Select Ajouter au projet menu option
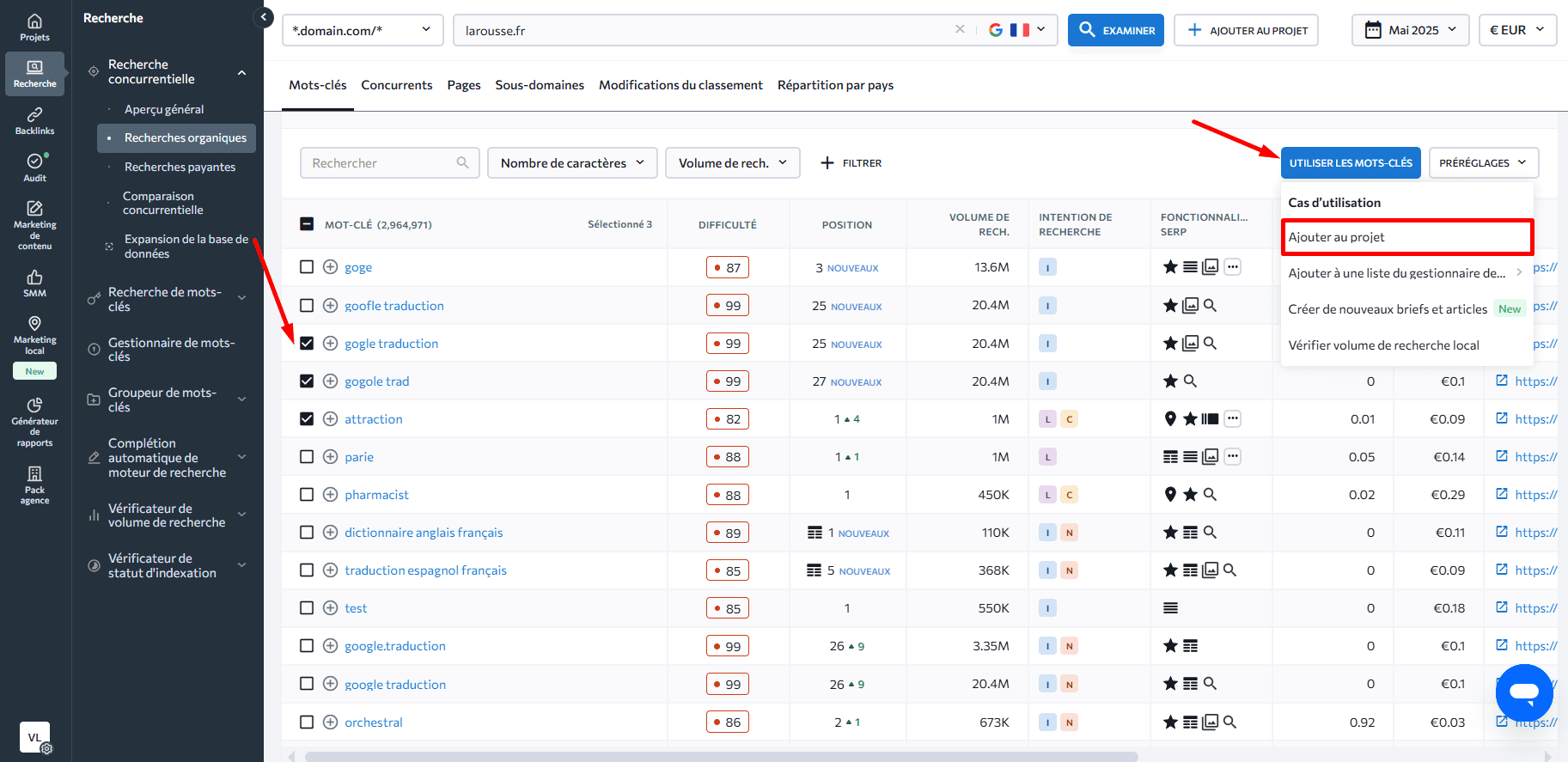1568x762 pixels. pyautogui.click(x=1407, y=237)
